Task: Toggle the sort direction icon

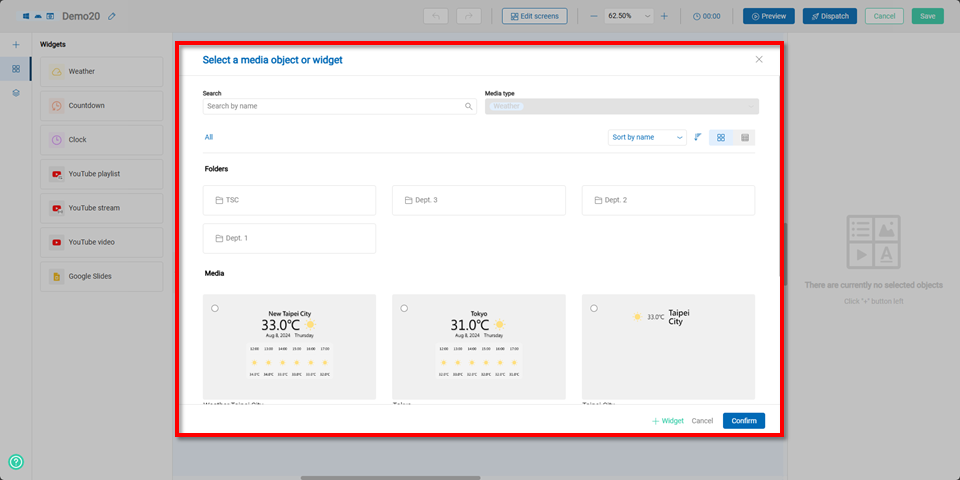Action: click(x=697, y=137)
